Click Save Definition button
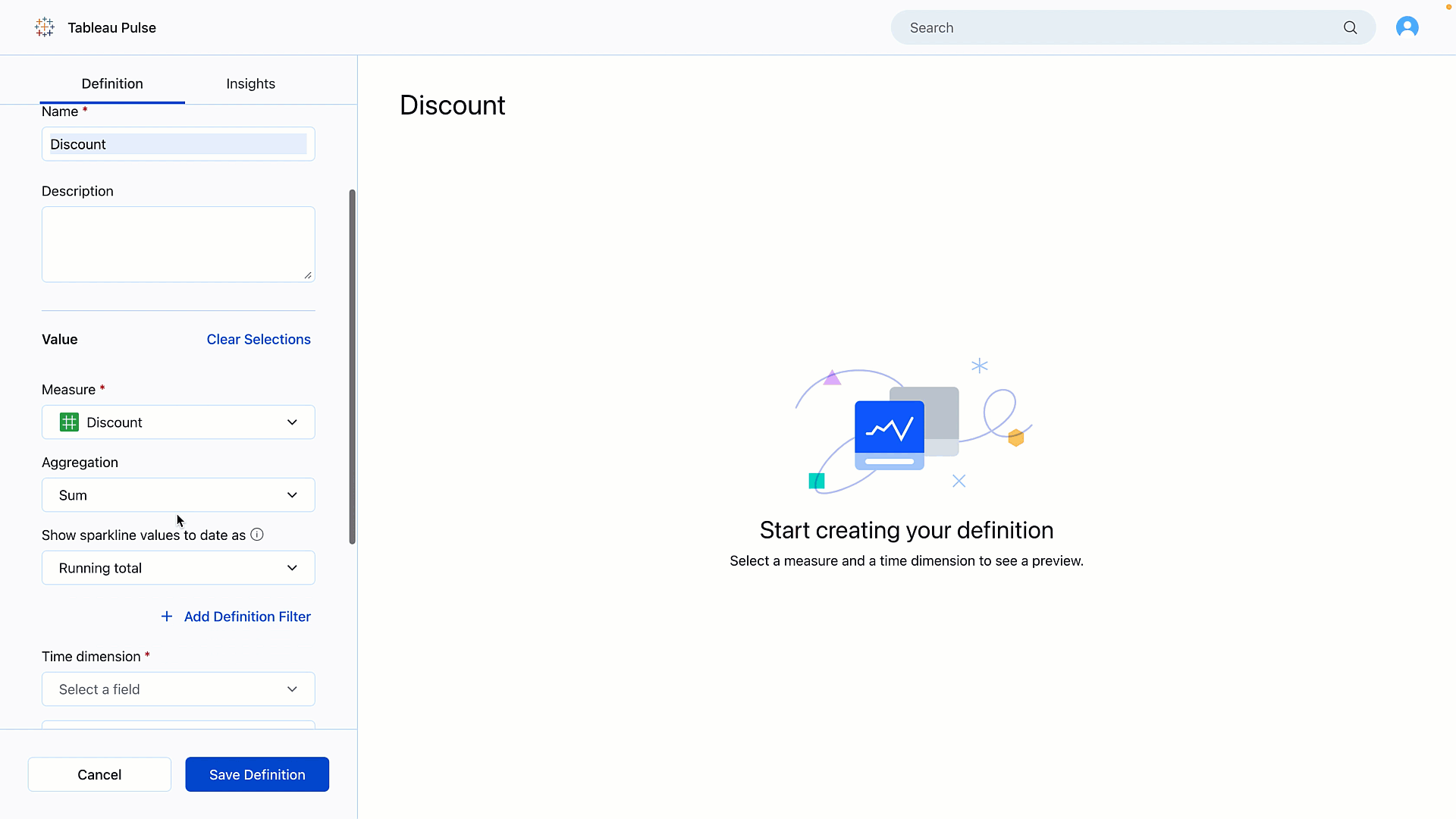Viewport: 1456px width, 819px height. coord(258,774)
